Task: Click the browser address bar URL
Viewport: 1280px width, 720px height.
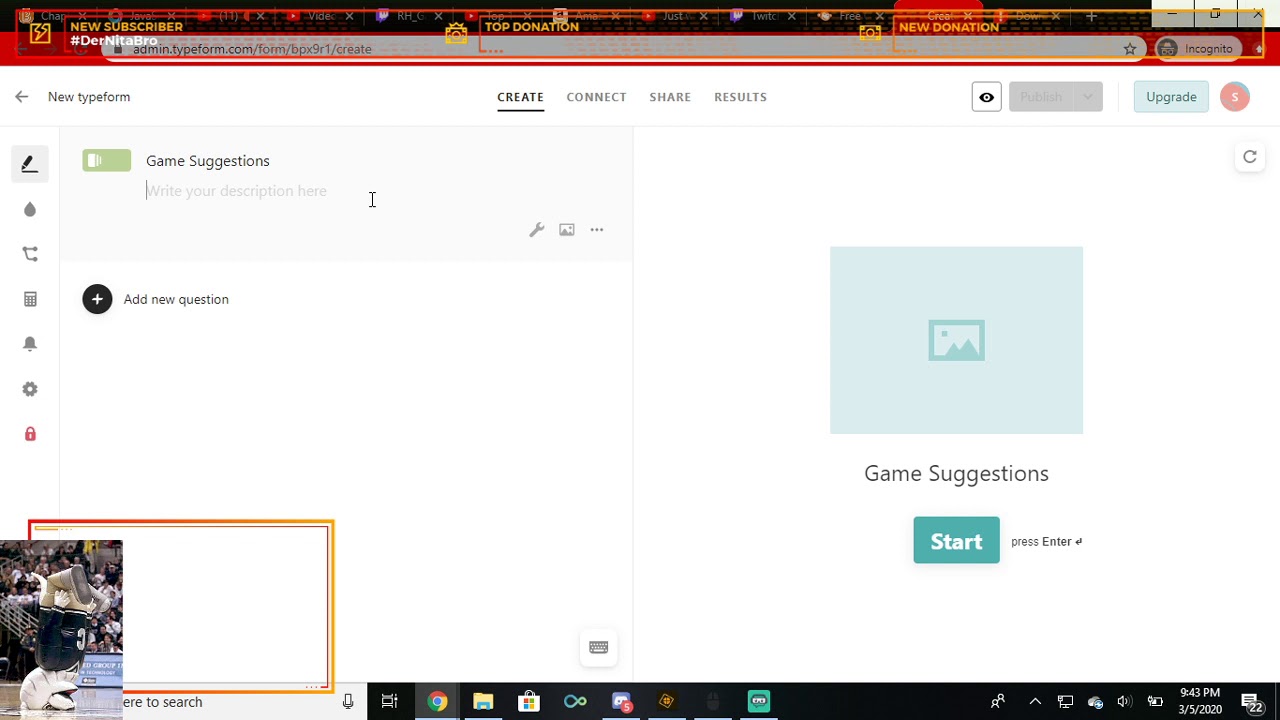Action: pos(252,49)
